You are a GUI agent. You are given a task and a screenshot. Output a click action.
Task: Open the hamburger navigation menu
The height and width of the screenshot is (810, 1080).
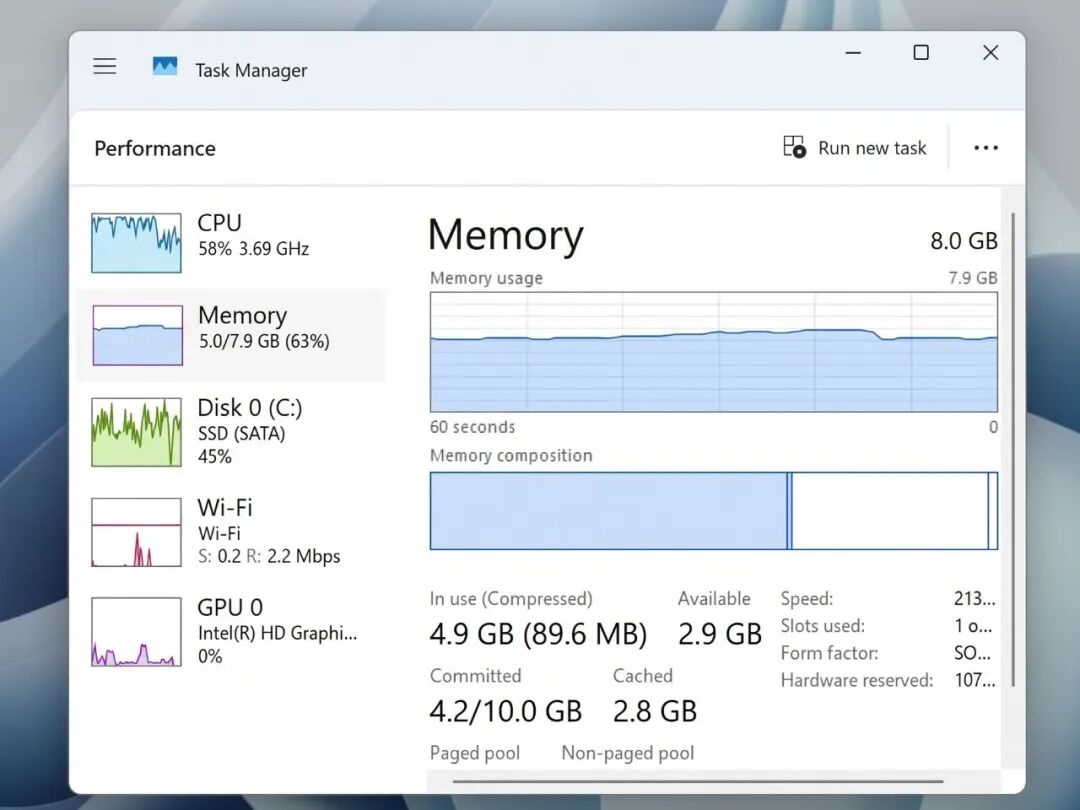point(105,66)
